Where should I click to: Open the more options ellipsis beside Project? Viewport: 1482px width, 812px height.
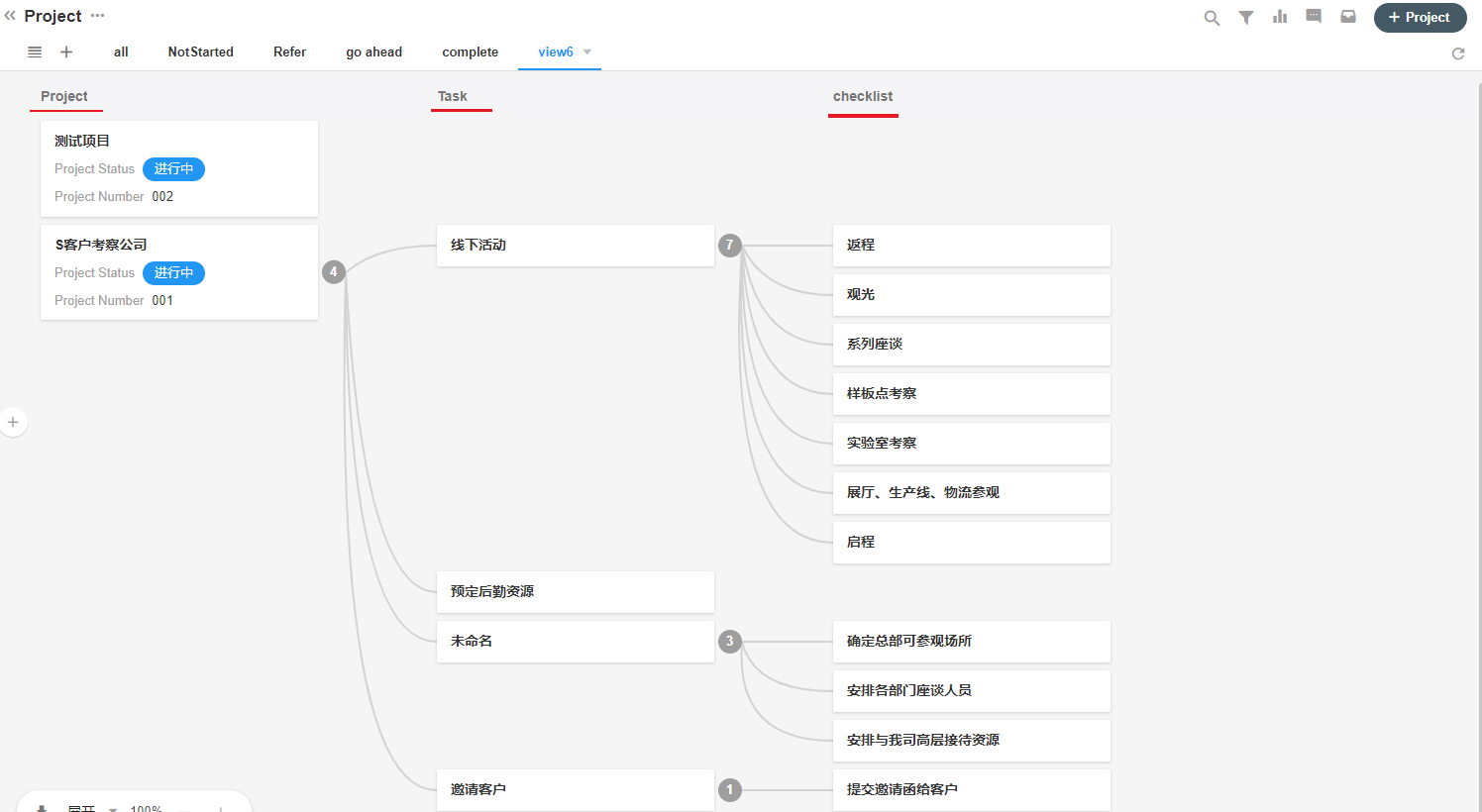tap(97, 16)
